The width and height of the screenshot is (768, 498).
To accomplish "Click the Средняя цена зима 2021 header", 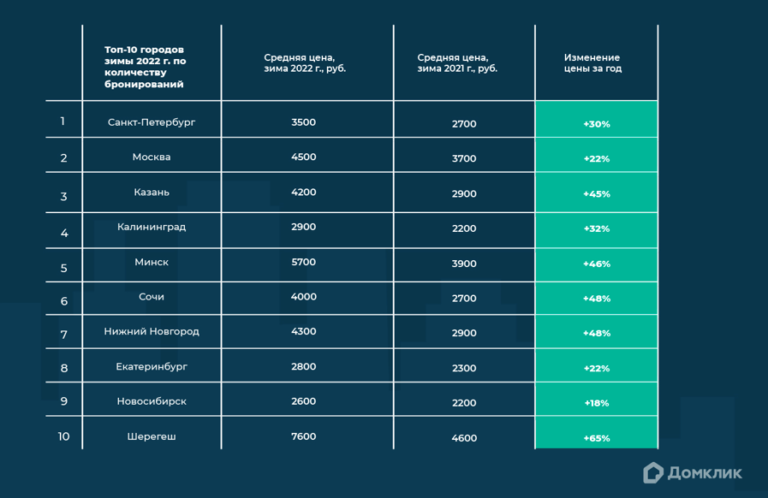I will coord(464,64).
